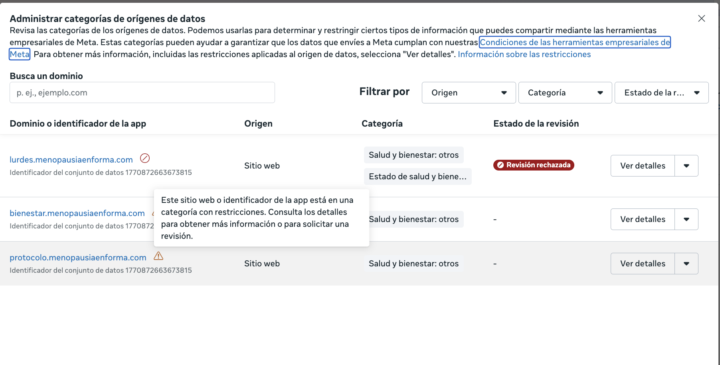Click Sitio web in the lurdes row
The image size is (720, 365).
262,166
